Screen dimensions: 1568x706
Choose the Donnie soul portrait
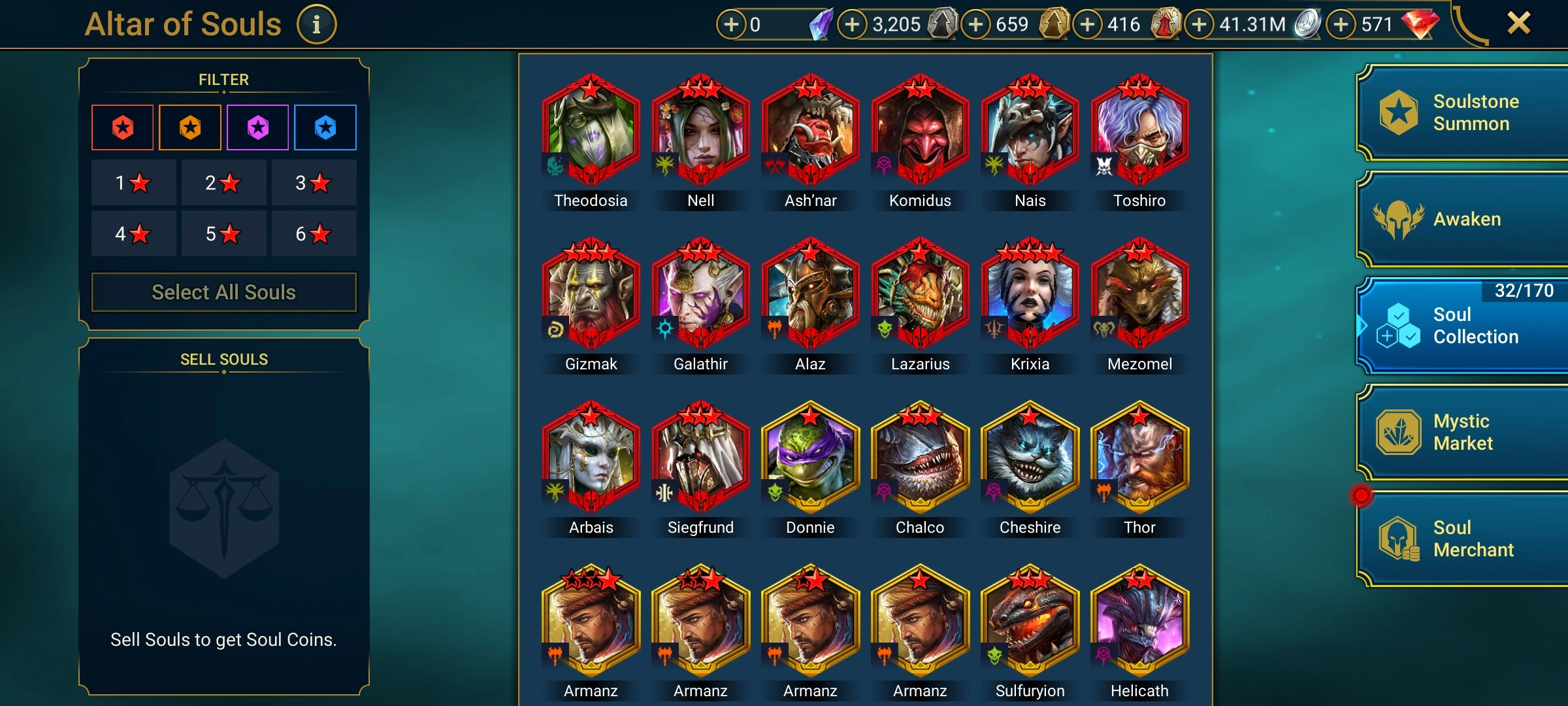coord(810,456)
